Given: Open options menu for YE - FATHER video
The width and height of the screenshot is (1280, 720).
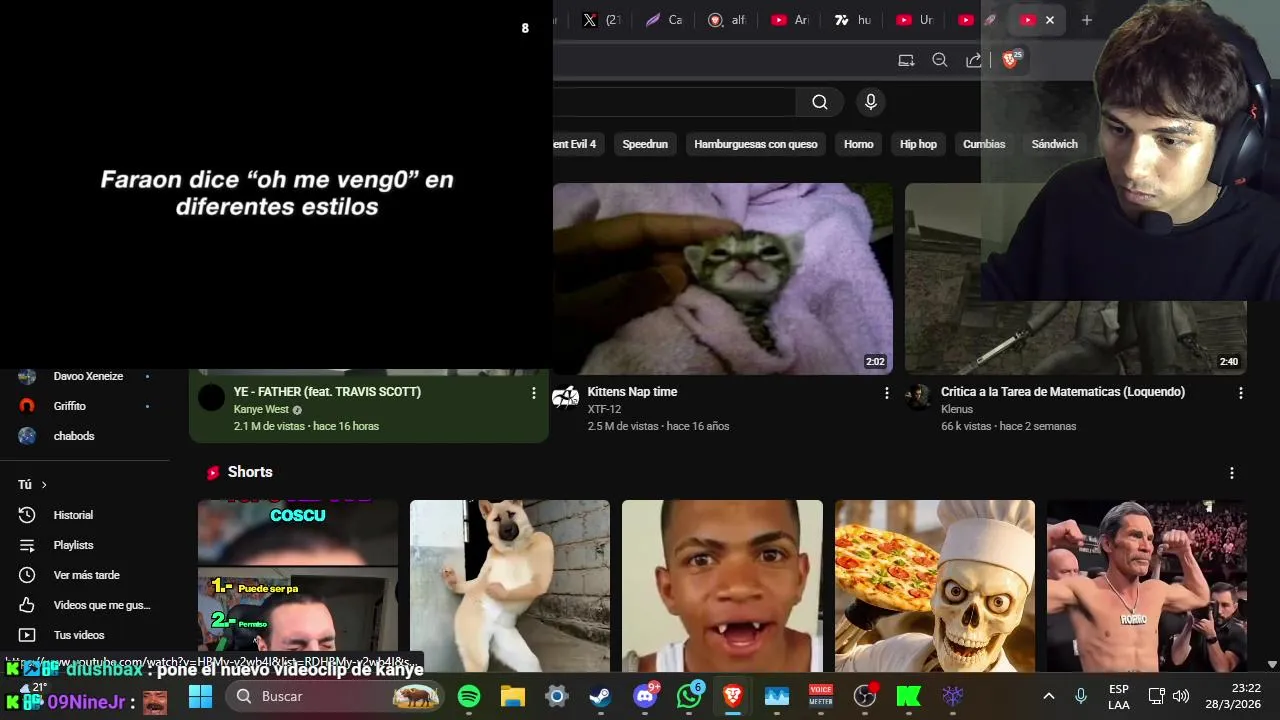Looking at the screenshot, I should [533, 393].
